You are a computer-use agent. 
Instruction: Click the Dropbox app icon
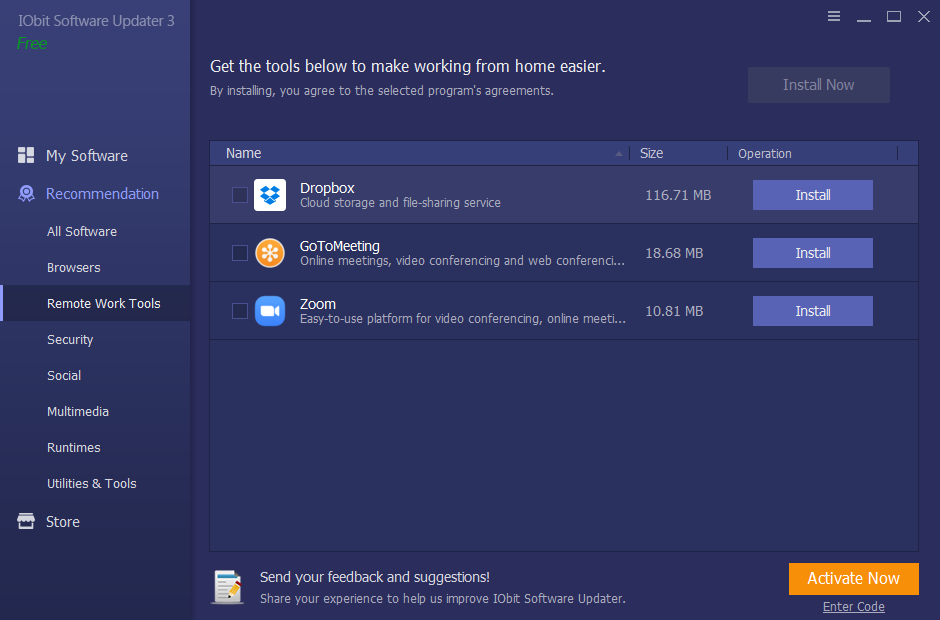click(270, 195)
